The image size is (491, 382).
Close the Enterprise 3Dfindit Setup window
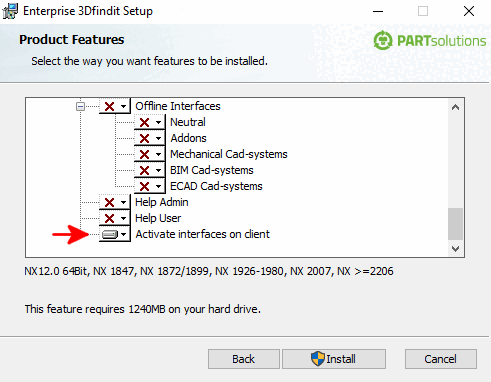click(469, 11)
